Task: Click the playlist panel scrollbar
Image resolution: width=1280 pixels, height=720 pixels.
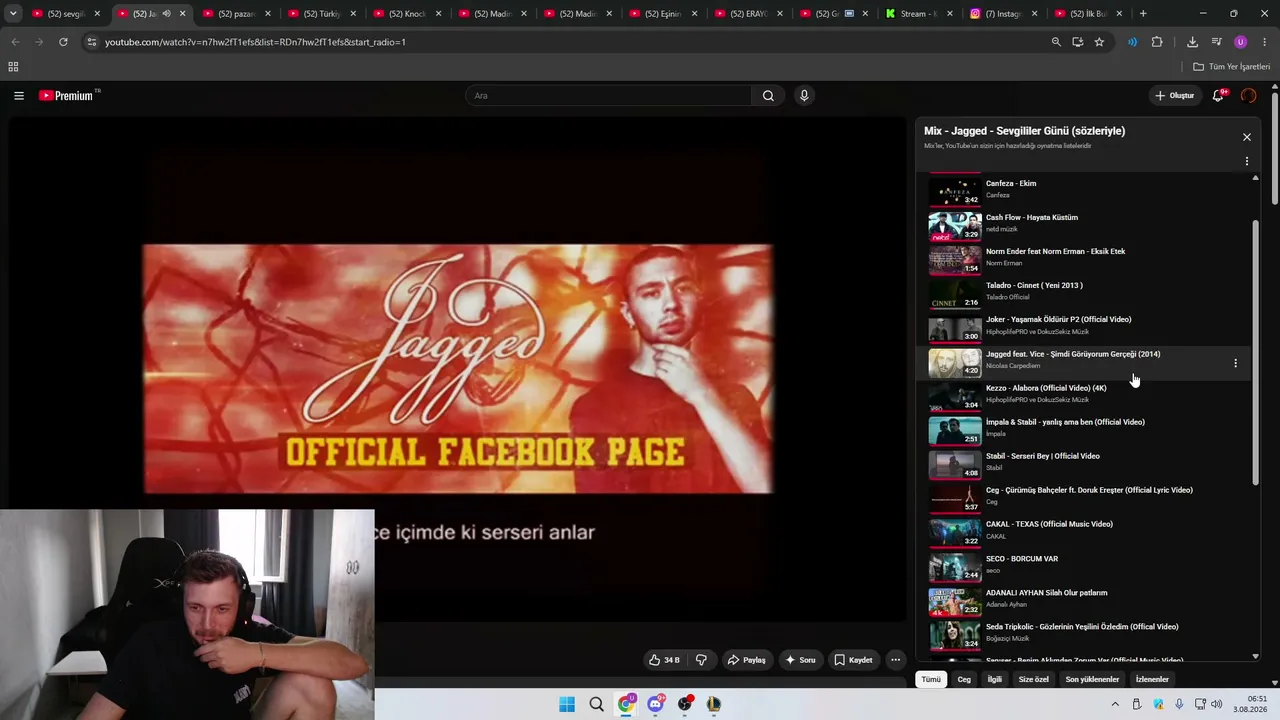Action: coord(1256,353)
